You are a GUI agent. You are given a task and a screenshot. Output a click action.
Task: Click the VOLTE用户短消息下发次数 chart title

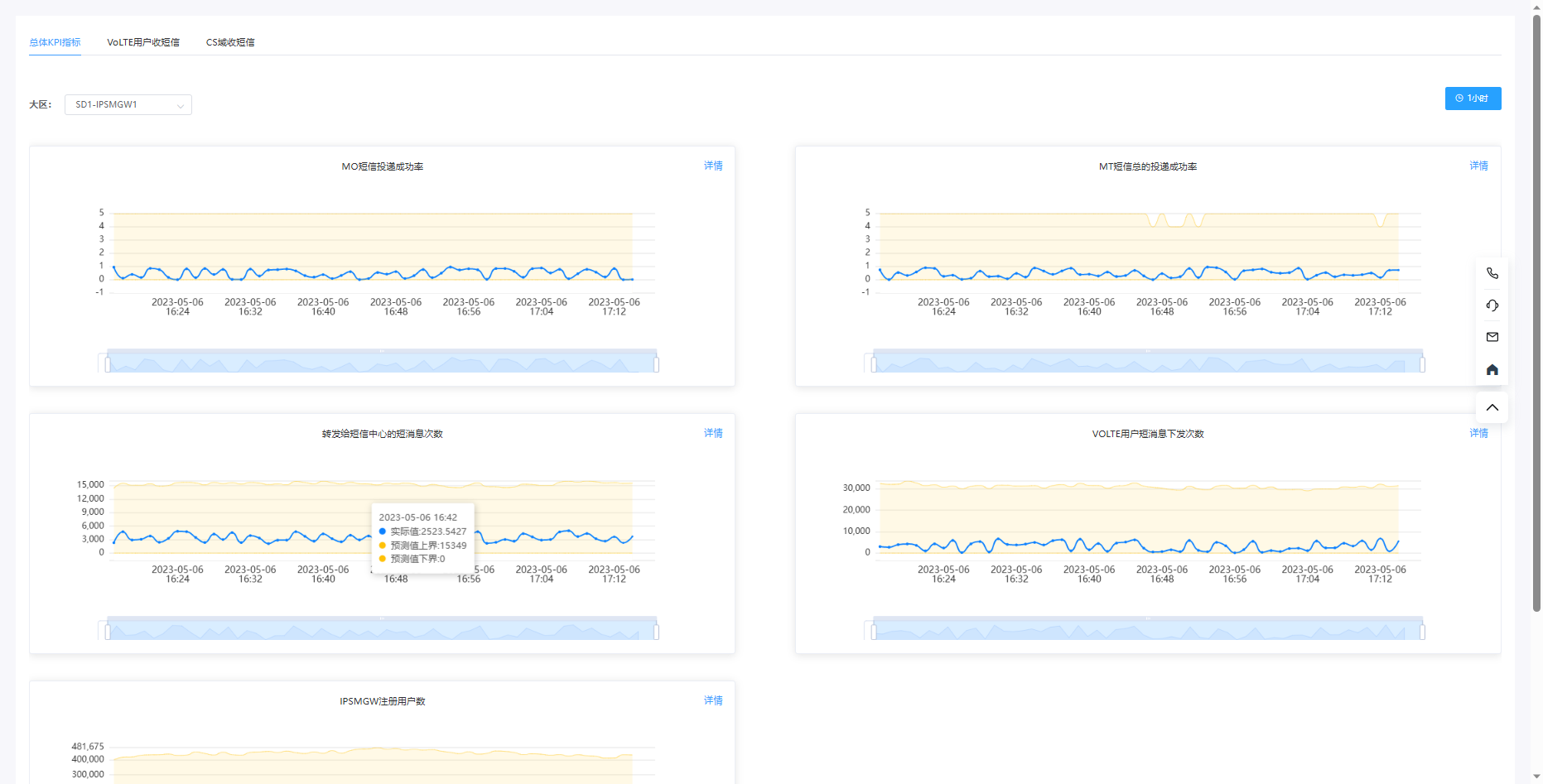click(1148, 434)
